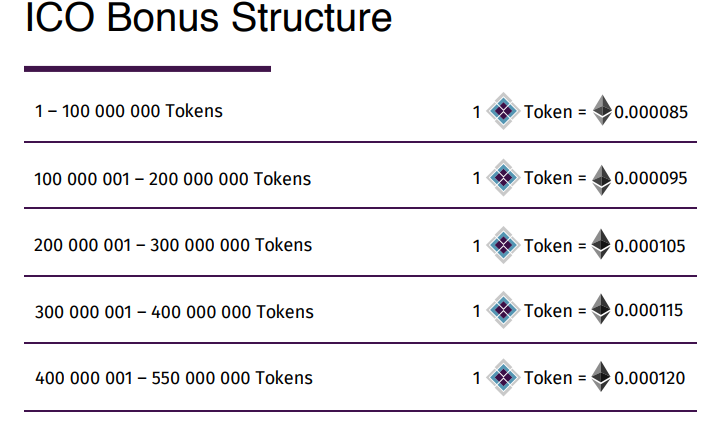Click the token diamond icon in the 0.000120 row
Screen dimensions: 722x423
click(x=503, y=377)
